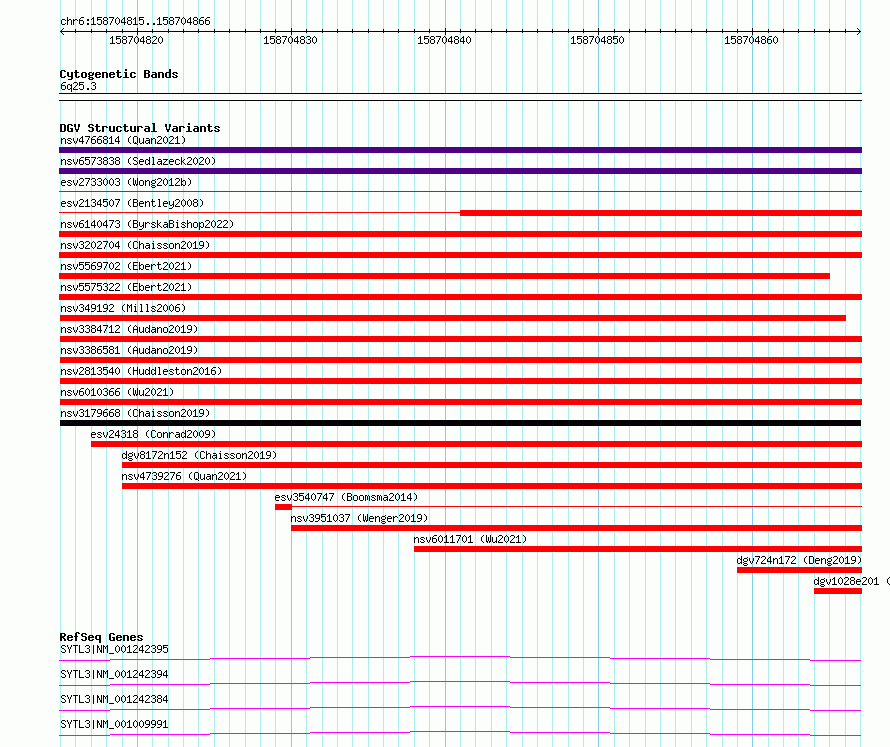
Task: Open gene transcript SYTL3|NM_001242395
Action: (114, 649)
